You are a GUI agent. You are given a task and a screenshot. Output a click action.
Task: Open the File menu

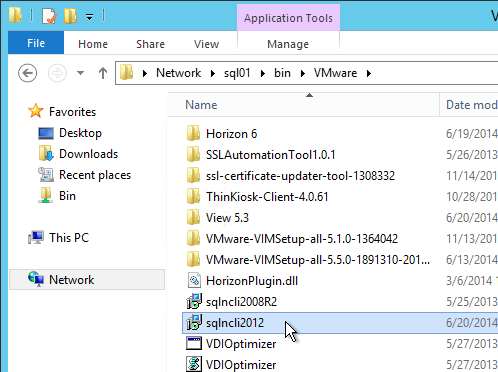[36, 43]
